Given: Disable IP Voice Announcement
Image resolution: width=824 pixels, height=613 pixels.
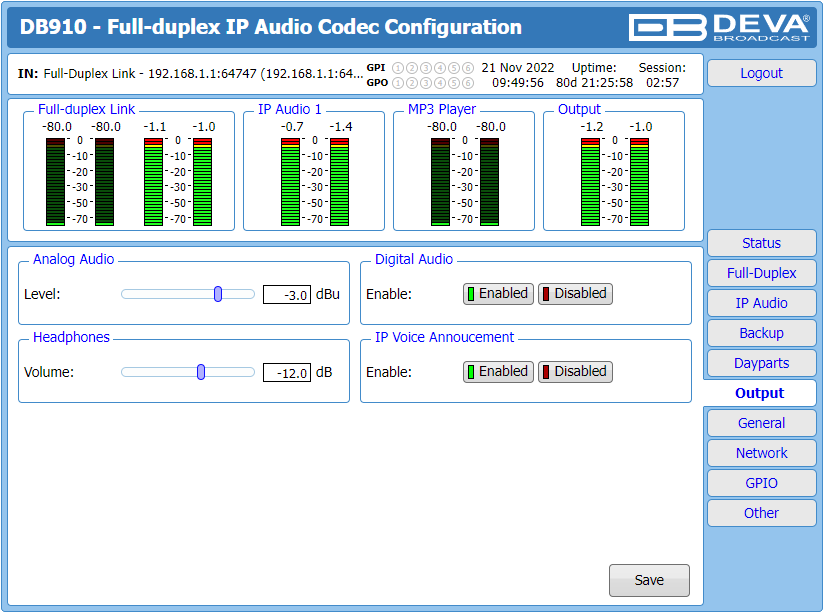Looking at the screenshot, I should [575, 371].
